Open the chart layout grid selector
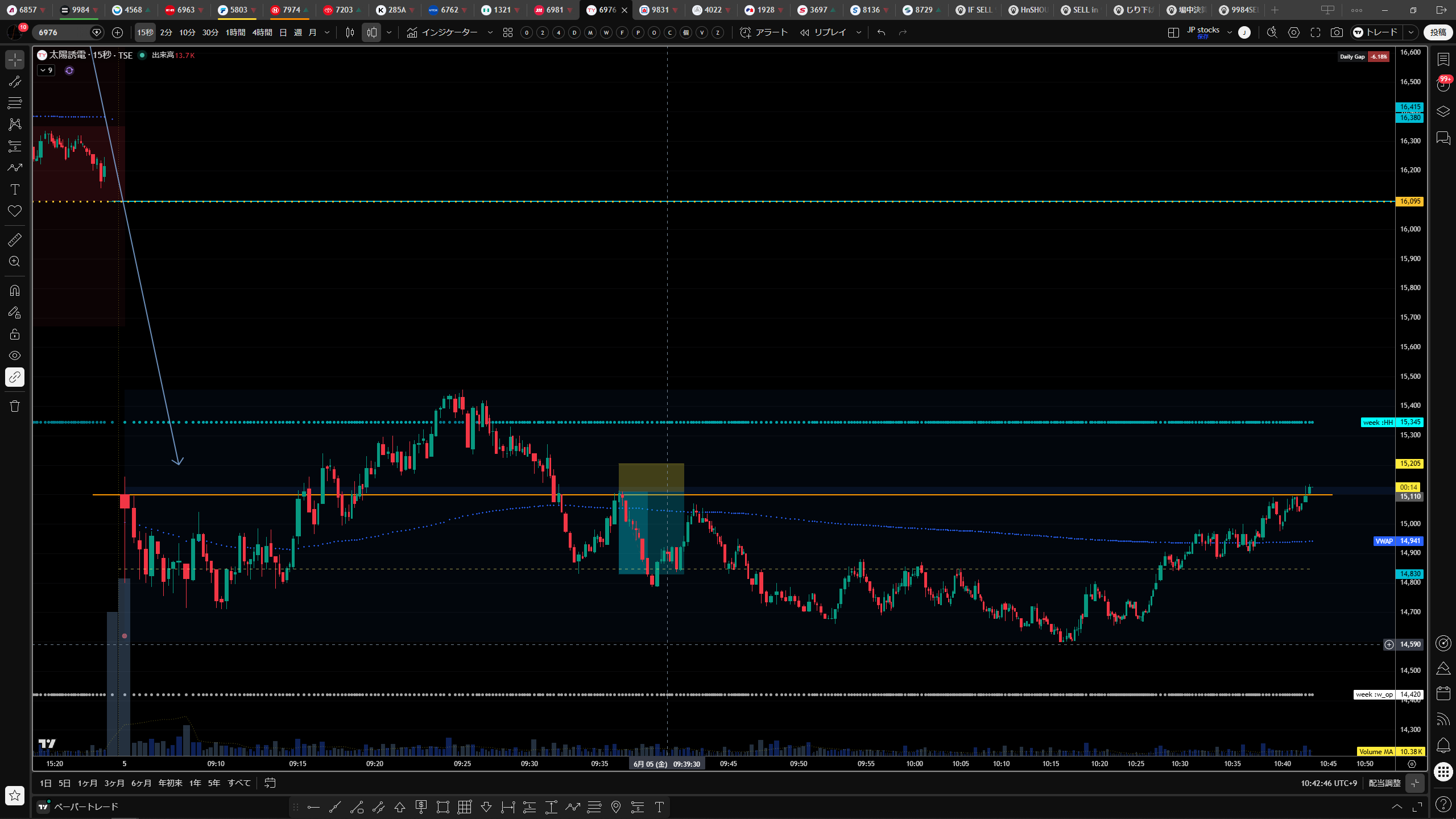The width and height of the screenshot is (1456, 819). pyautogui.click(x=1173, y=32)
